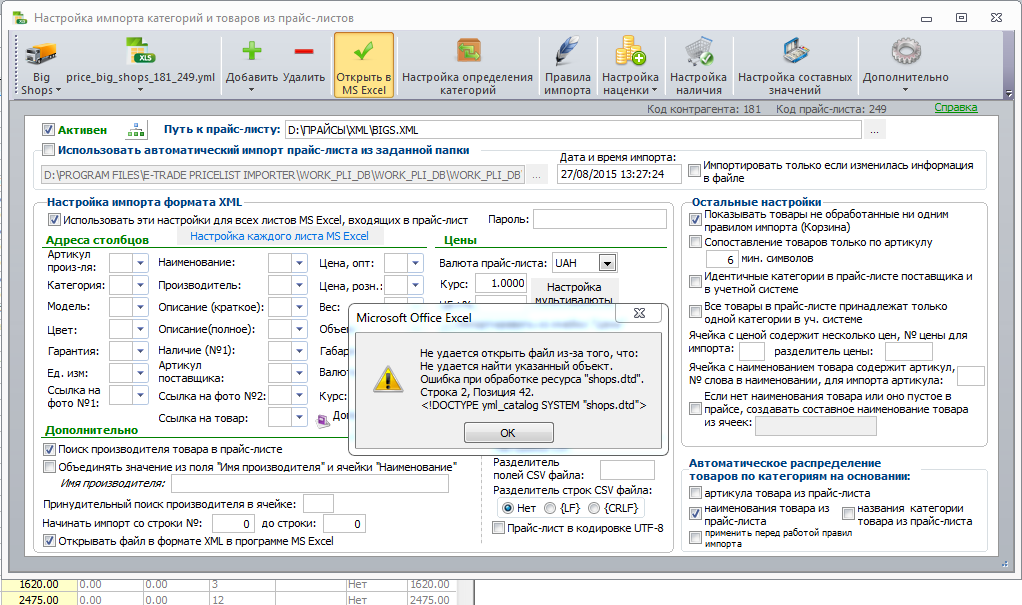Toggle manufacturer search in price list
The image size is (1022, 605).
tap(49, 449)
